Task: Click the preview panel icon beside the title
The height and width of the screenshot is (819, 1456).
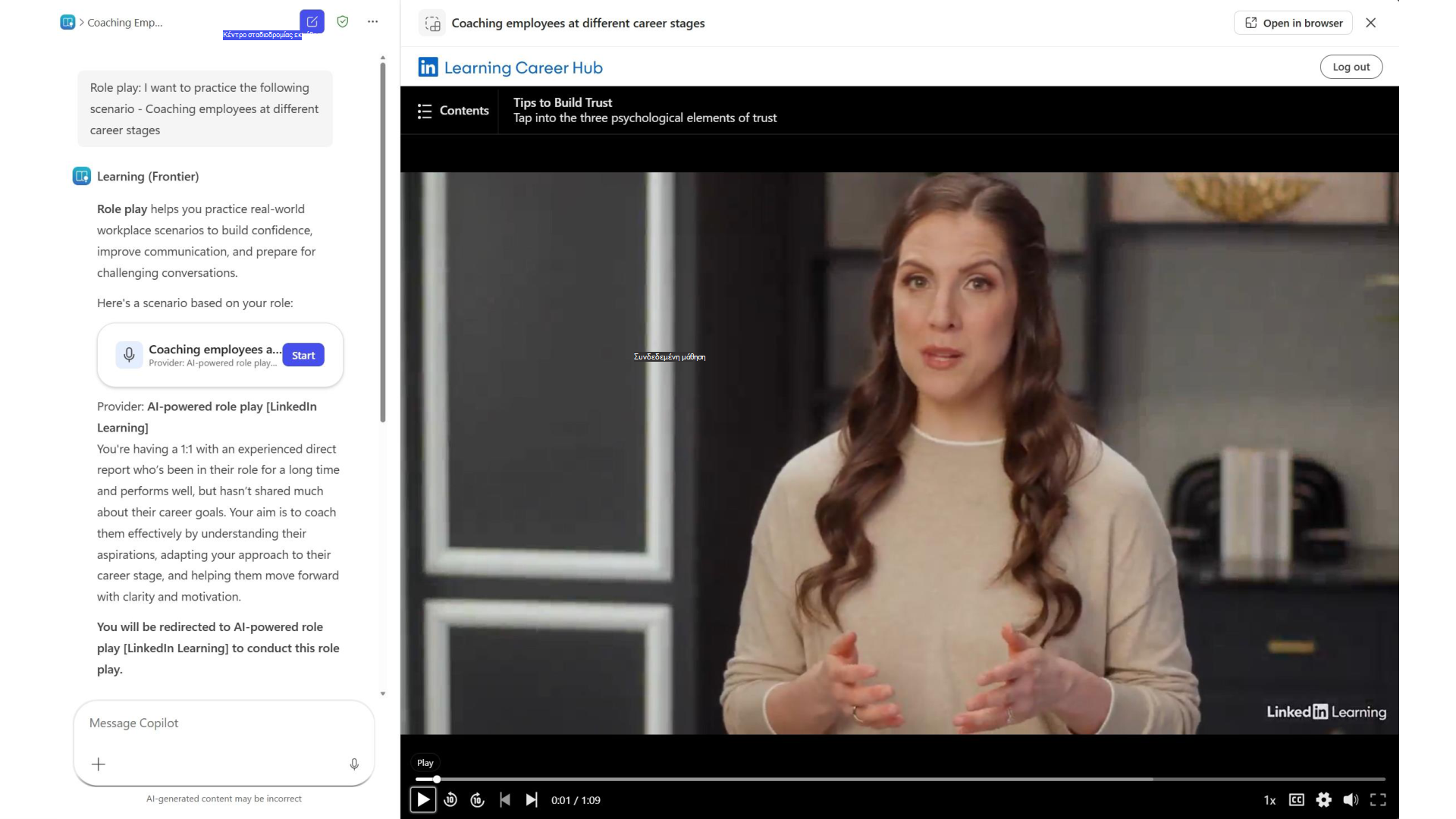Action: pos(432,24)
